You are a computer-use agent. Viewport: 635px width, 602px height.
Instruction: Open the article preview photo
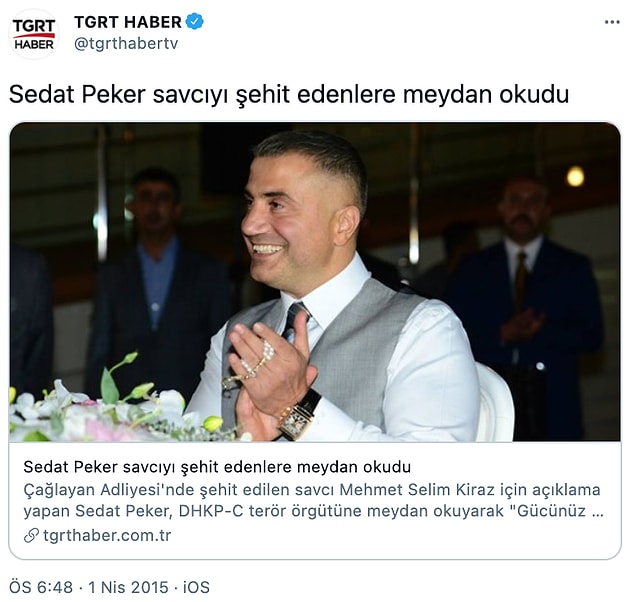315,282
